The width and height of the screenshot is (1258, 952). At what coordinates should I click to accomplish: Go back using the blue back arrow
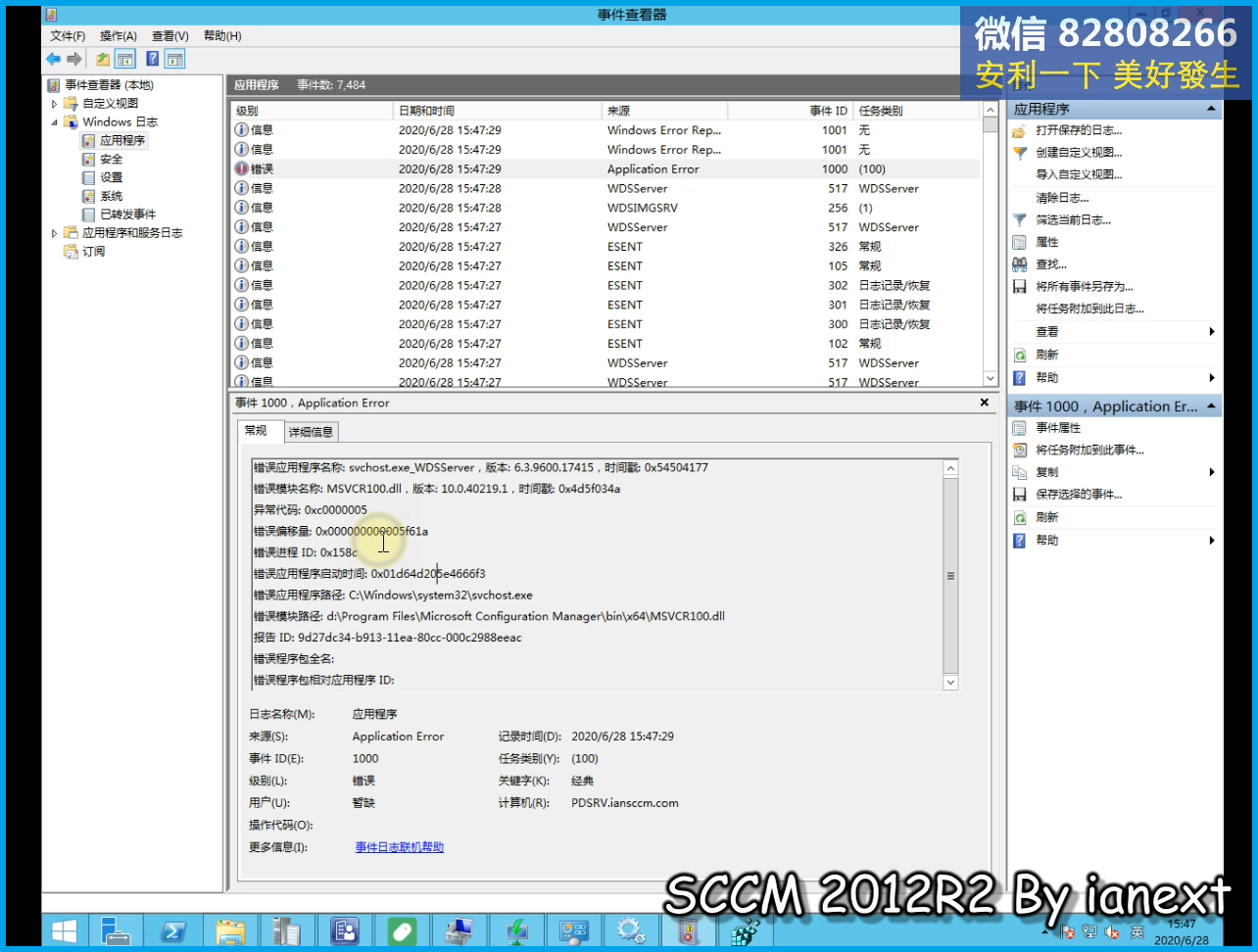pos(53,60)
